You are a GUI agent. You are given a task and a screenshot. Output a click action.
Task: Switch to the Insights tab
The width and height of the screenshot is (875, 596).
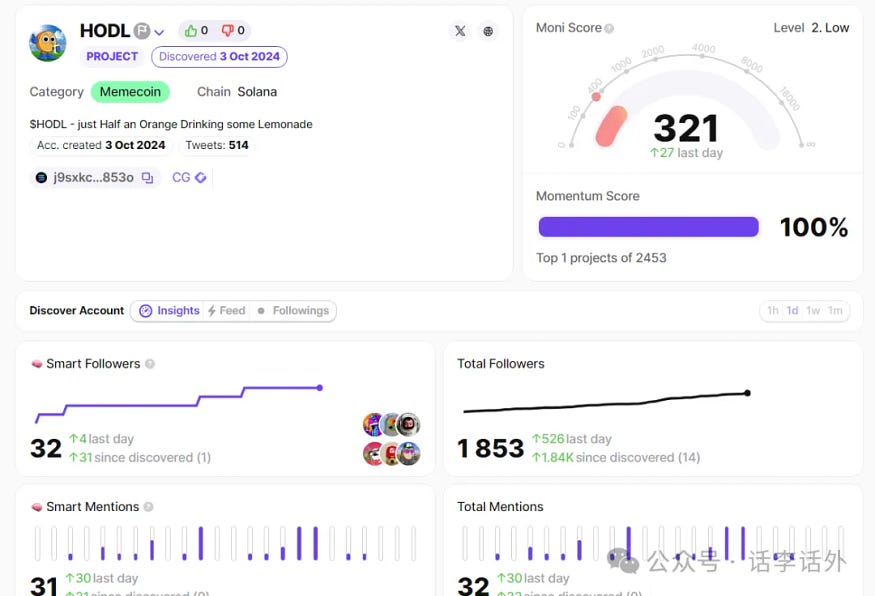tap(169, 311)
